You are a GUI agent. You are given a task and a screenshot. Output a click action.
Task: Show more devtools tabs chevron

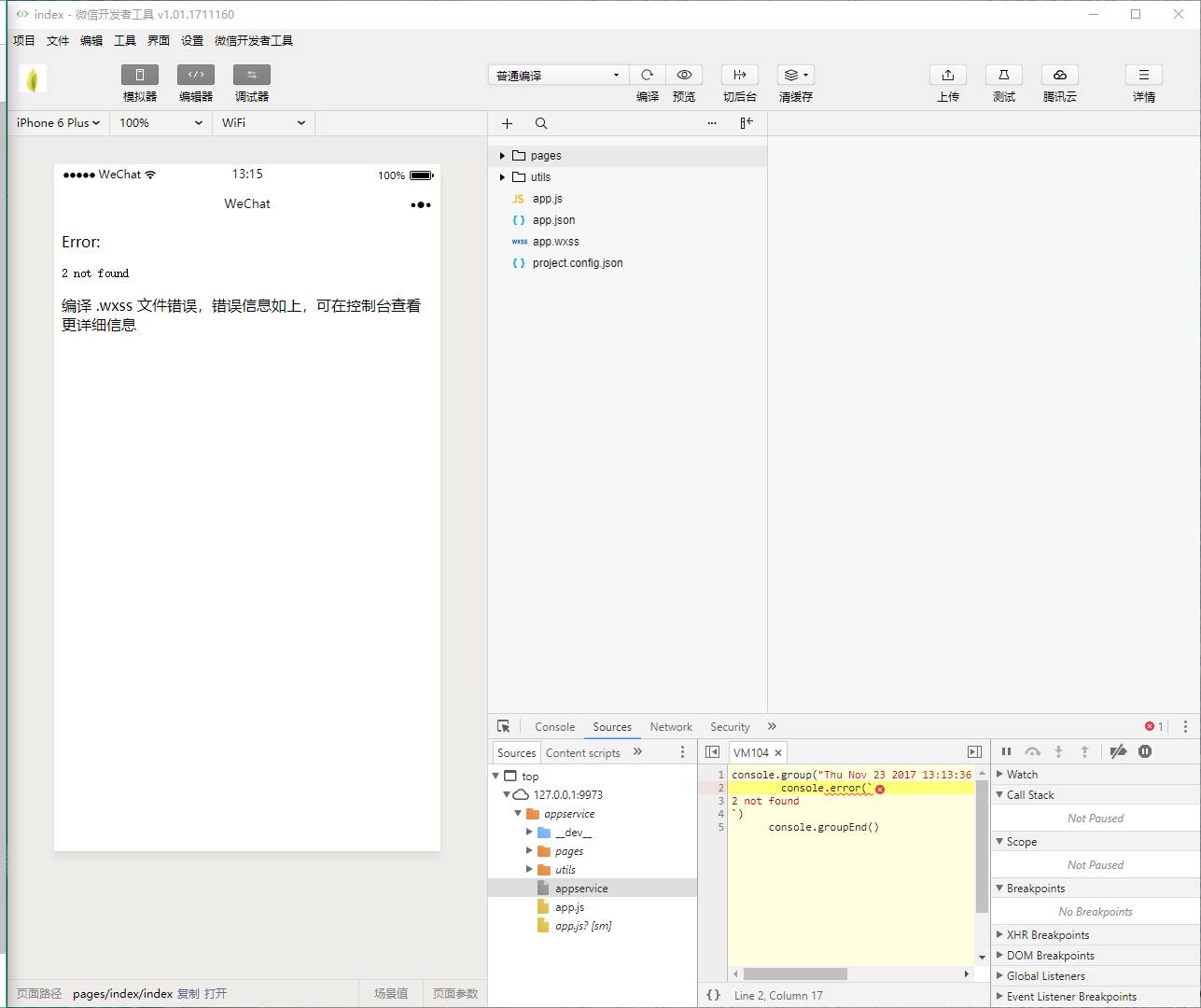tap(772, 726)
